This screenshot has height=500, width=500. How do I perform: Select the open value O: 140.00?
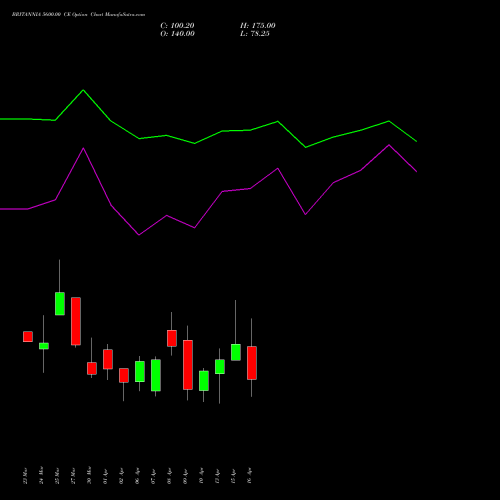pyautogui.click(x=177, y=34)
